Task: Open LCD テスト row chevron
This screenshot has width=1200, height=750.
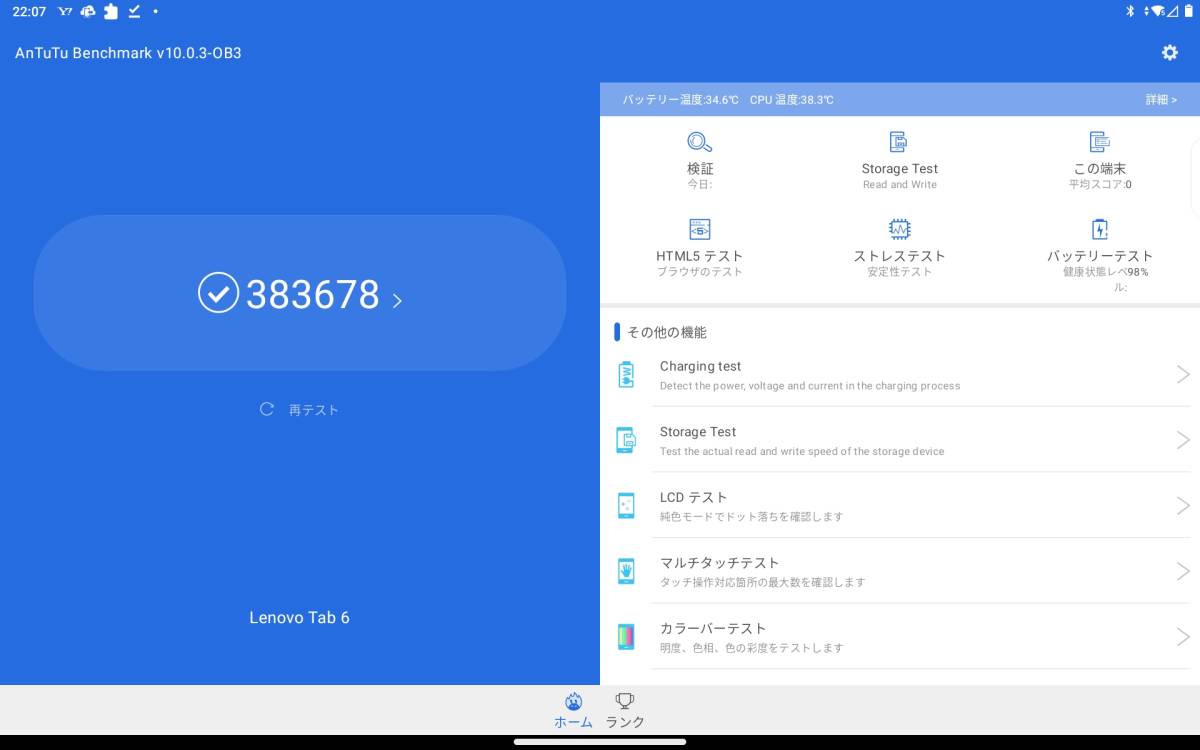Action: point(1183,505)
